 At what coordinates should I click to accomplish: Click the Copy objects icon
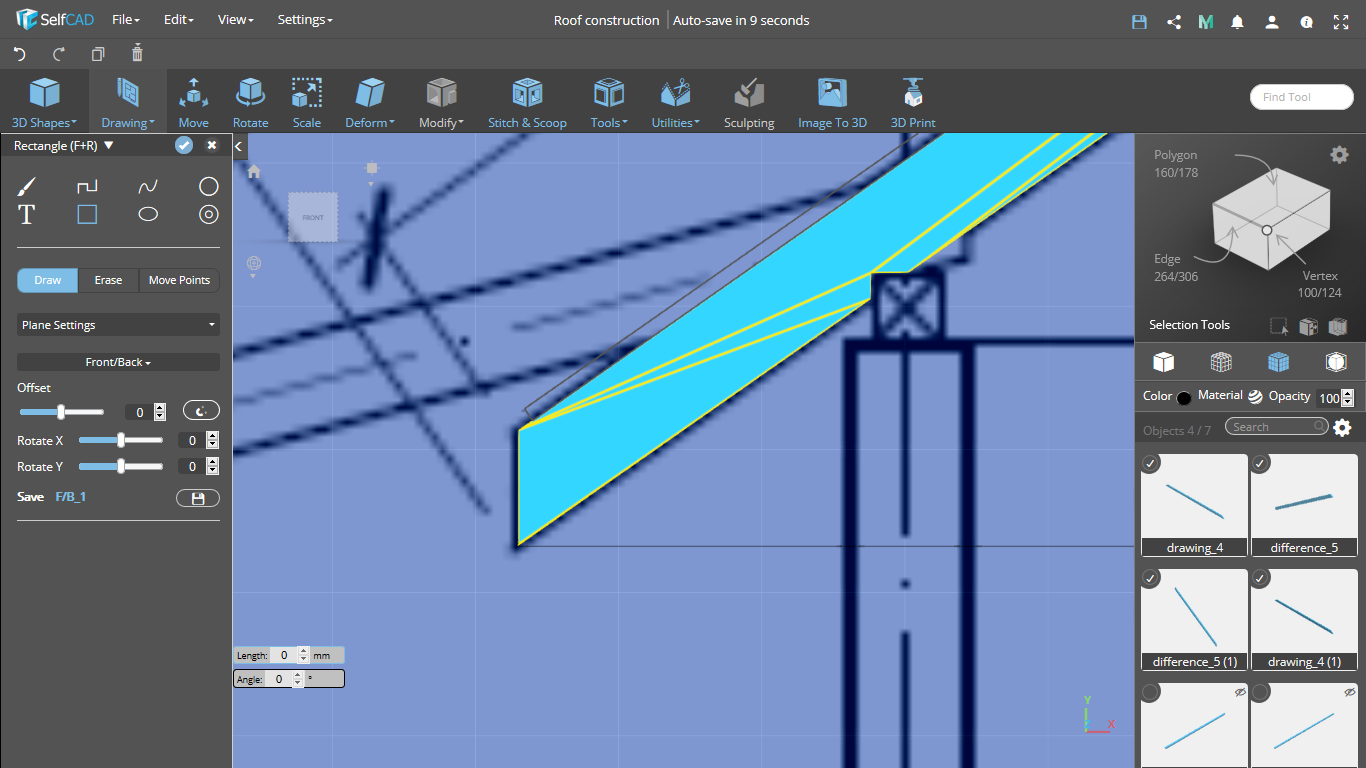pos(98,54)
